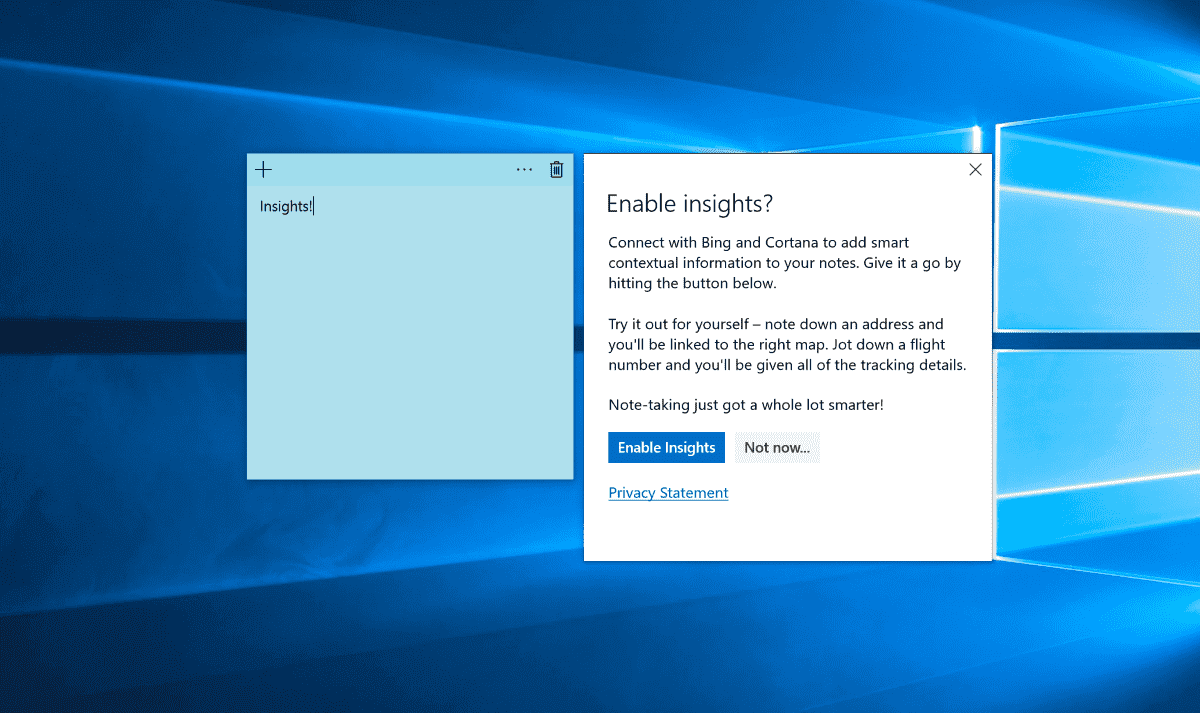This screenshot has height=713, width=1200.
Task: Click the "Note-taking just got" smarter line
Action: coord(746,405)
